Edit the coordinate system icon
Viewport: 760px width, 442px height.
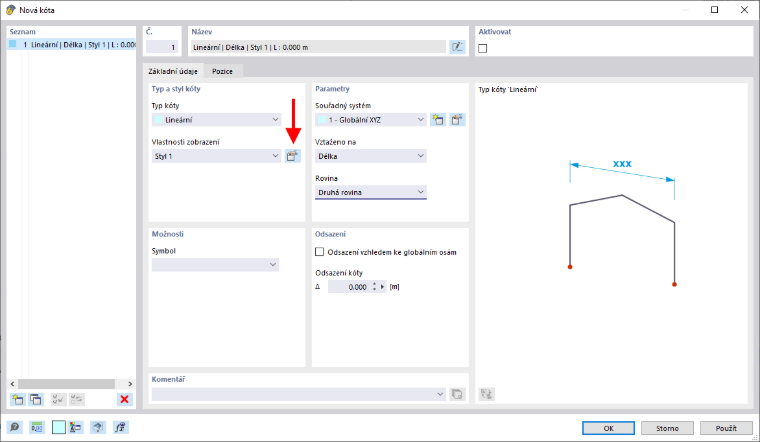point(457,120)
